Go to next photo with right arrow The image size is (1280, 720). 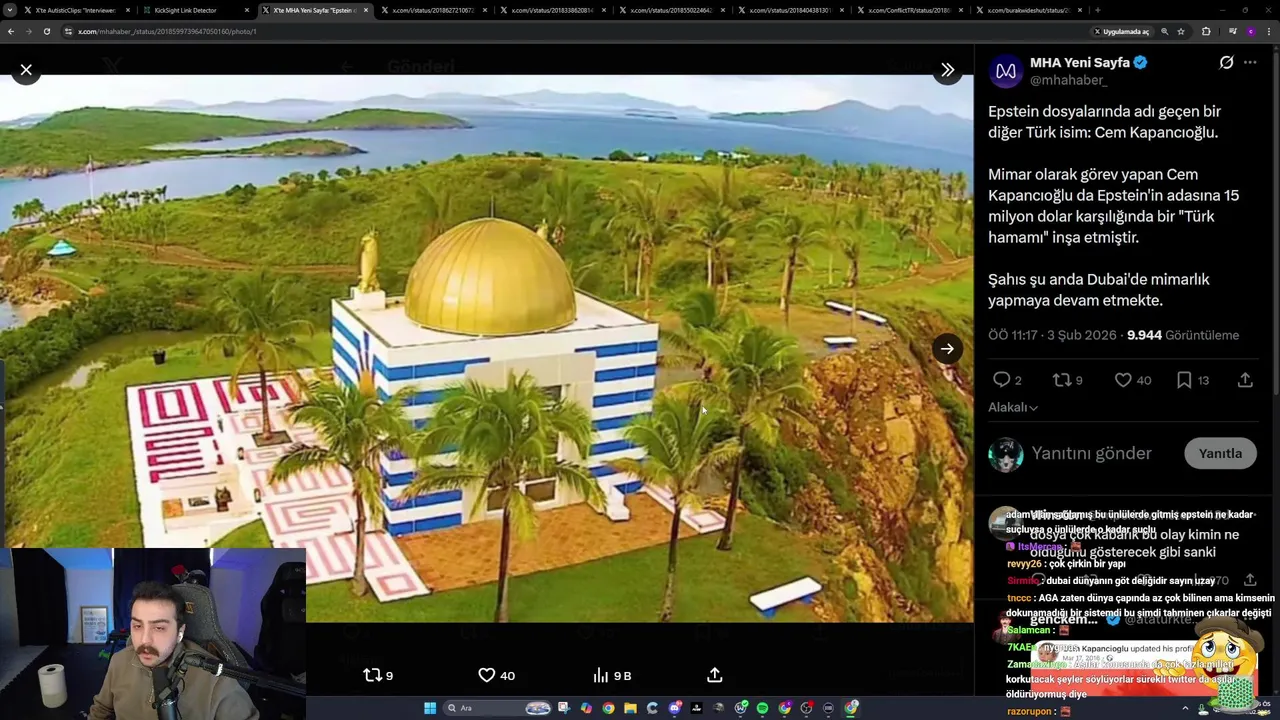947,349
